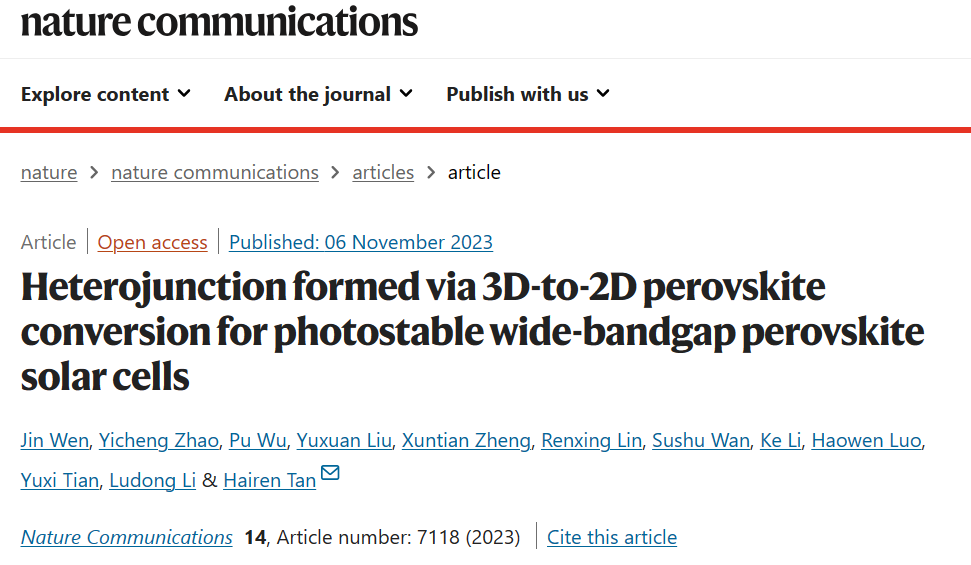Open author Renxing Lin info

(x=591, y=440)
